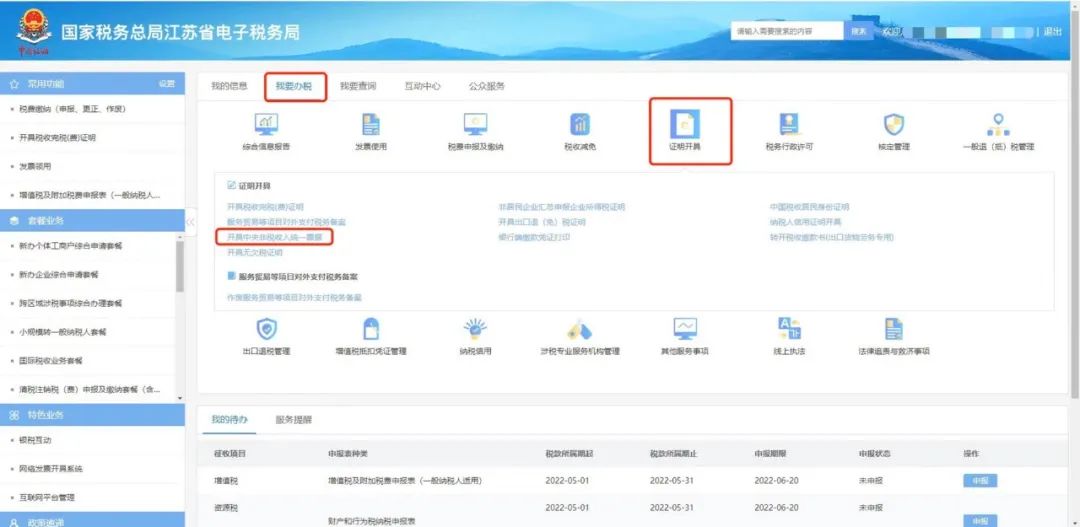Open the 税费申报及缴纳 icon
1080x527 pixels.
[x=475, y=125]
